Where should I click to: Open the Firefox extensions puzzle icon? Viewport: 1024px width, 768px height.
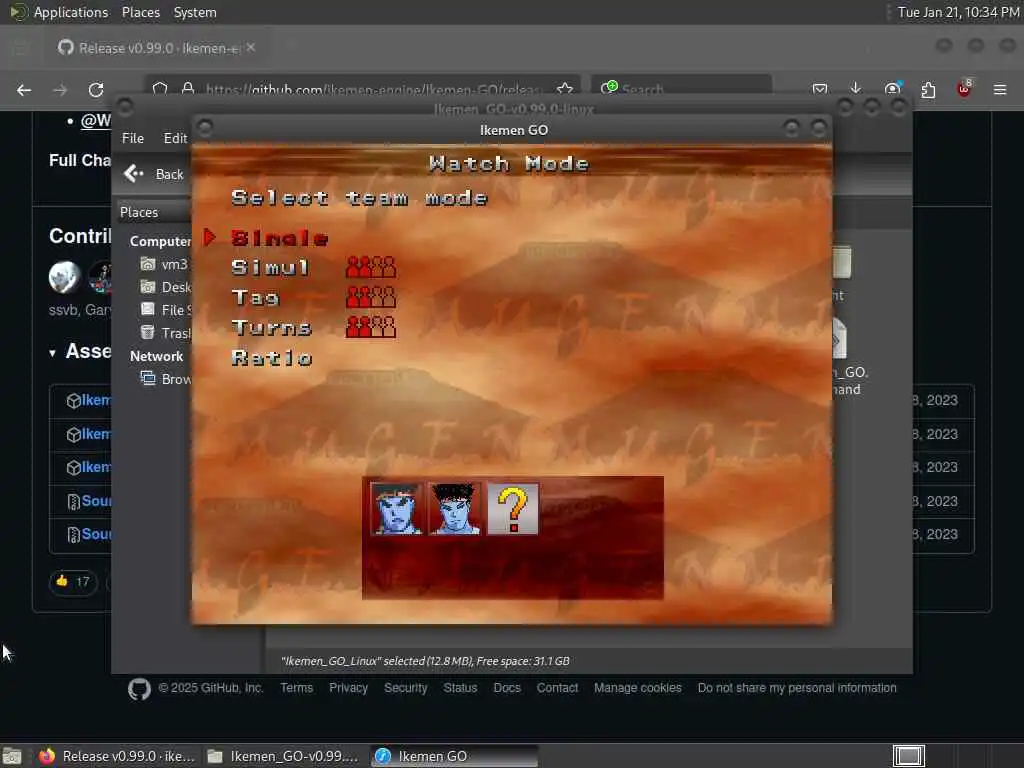coord(928,89)
